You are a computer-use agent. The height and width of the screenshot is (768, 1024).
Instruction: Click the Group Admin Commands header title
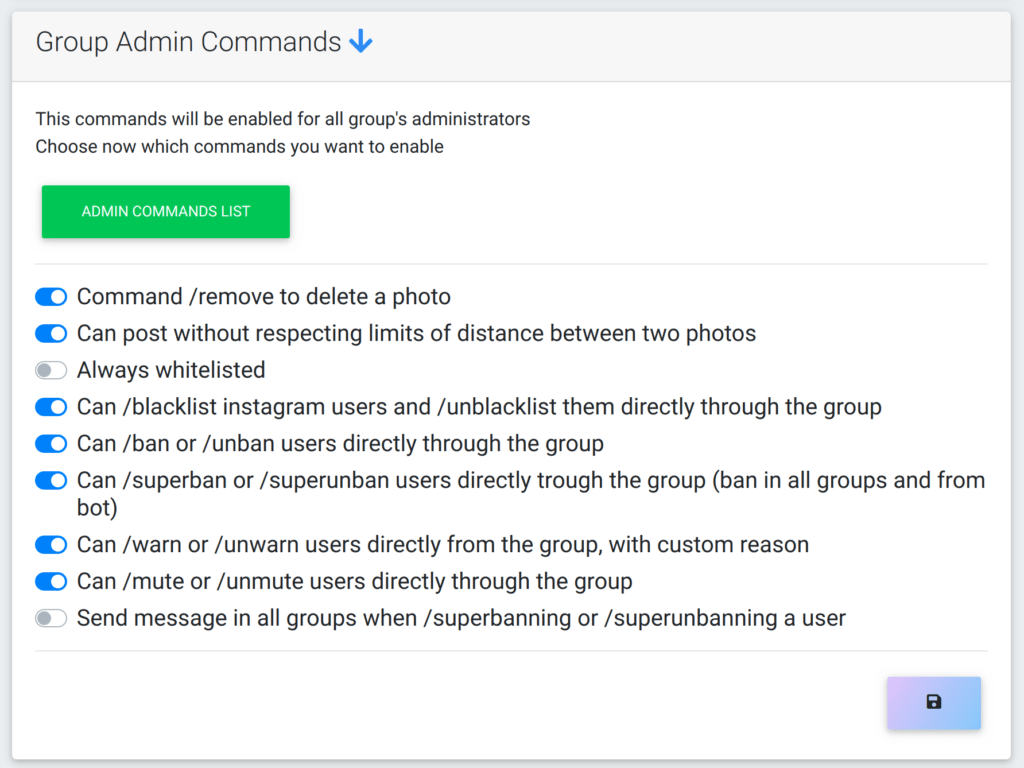tap(188, 42)
